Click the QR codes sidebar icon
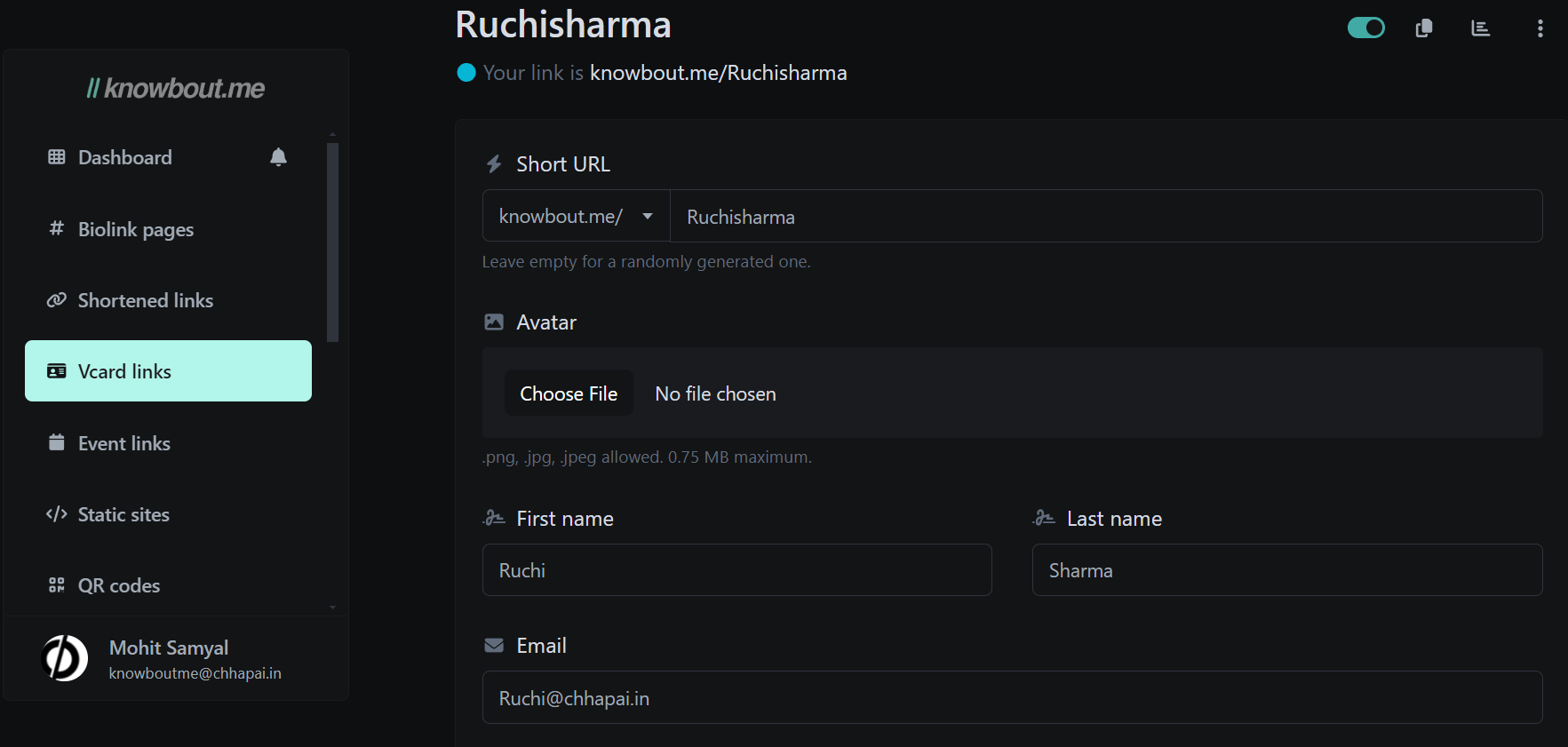1568x747 pixels. click(57, 585)
